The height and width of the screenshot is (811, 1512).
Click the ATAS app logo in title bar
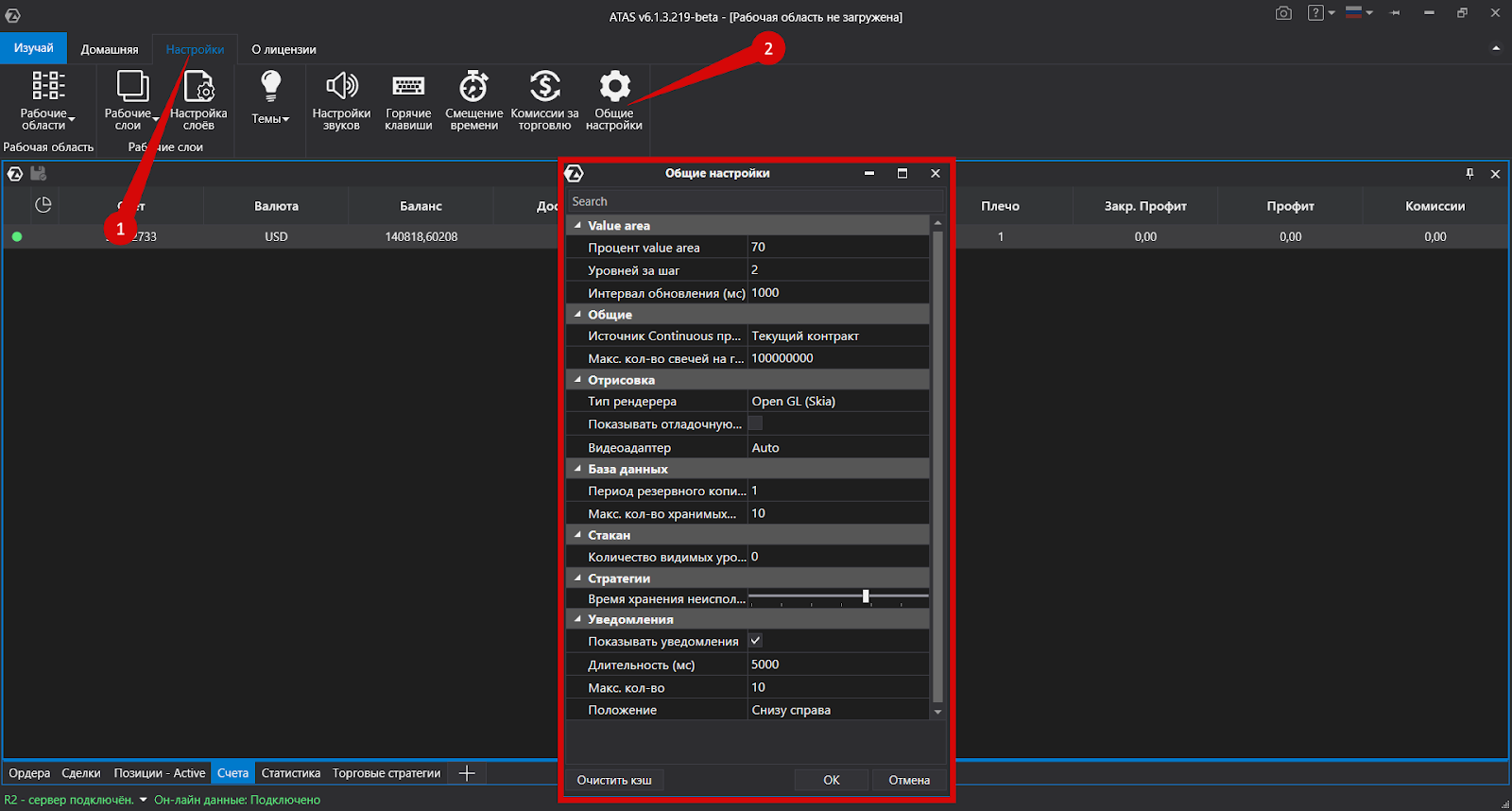(13, 16)
